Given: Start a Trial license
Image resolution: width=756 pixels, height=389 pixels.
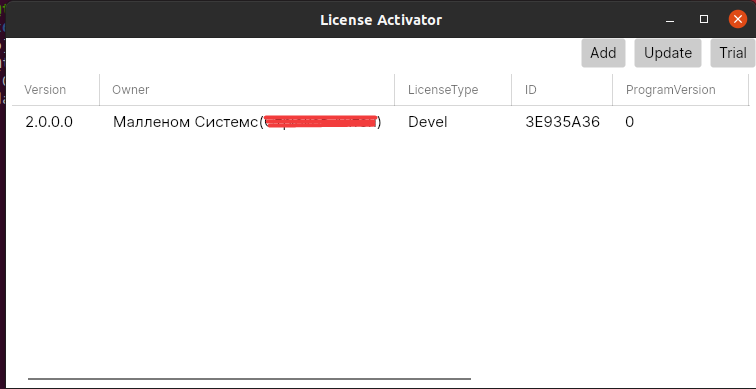Looking at the screenshot, I should 733,53.
